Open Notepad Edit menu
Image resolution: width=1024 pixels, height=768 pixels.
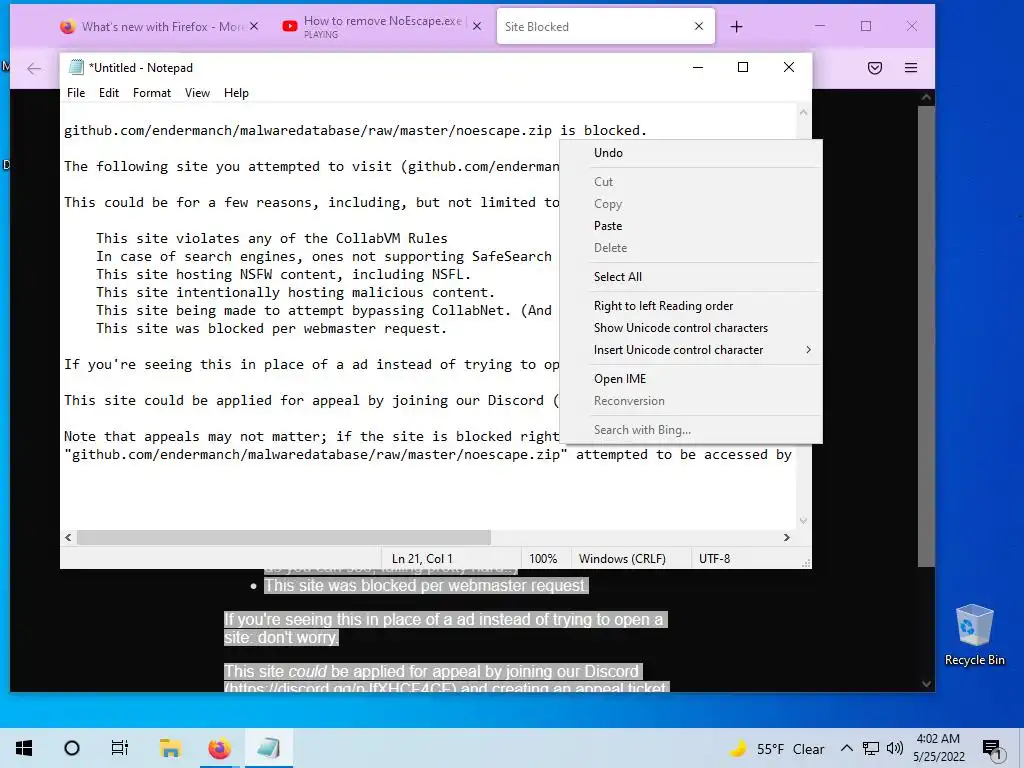tap(108, 93)
